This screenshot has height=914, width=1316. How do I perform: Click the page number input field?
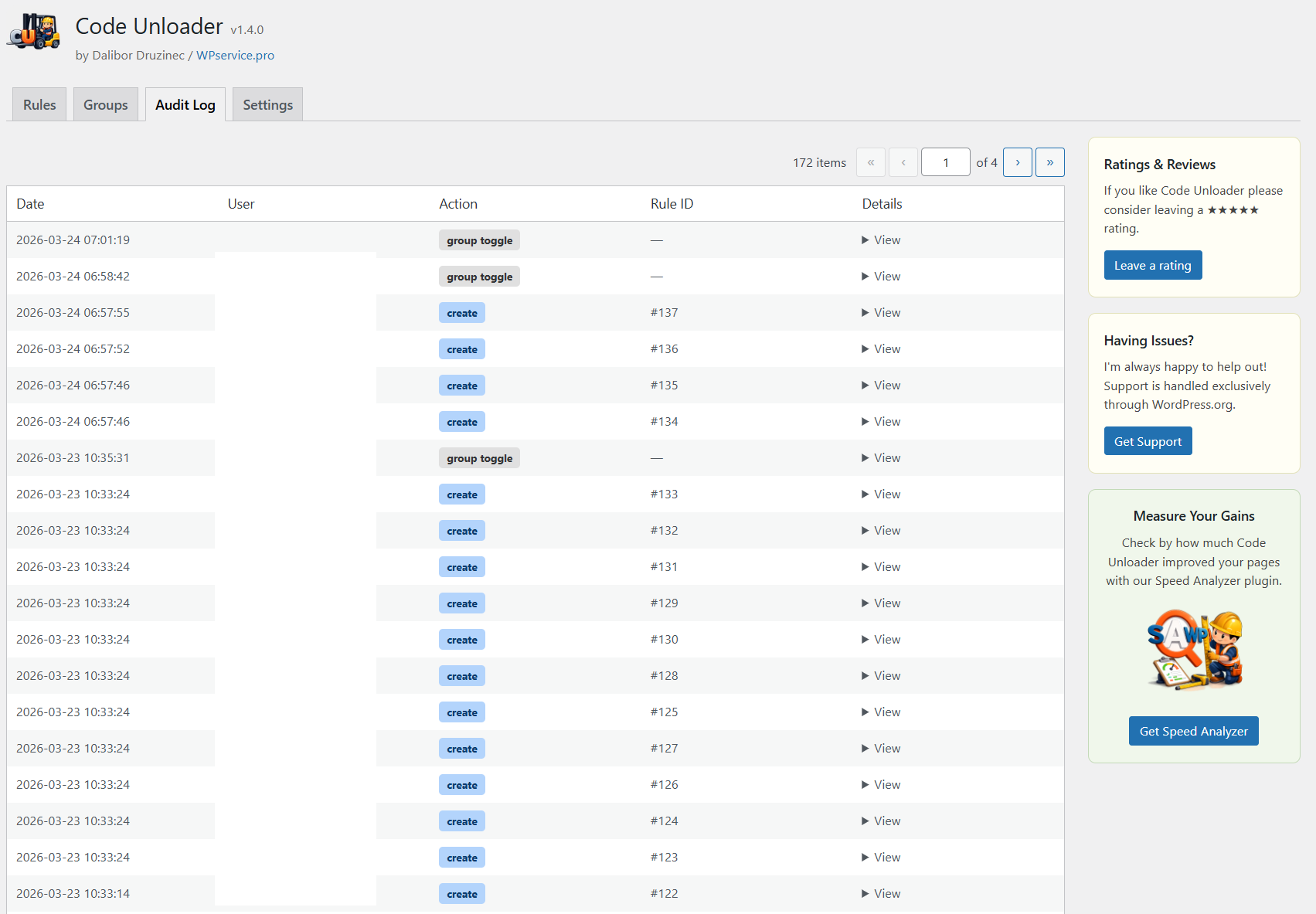point(945,161)
